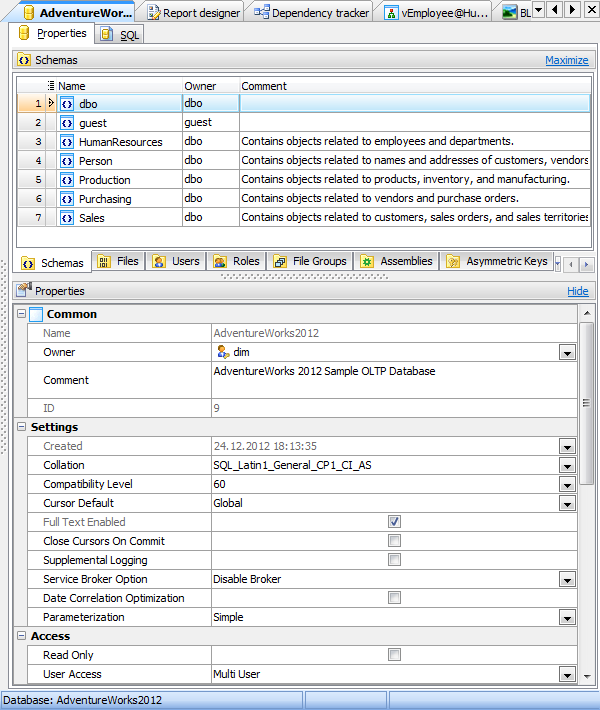Click the Hide link in Properties
This screenshot has height=710, width=600.
pos(577,291)
